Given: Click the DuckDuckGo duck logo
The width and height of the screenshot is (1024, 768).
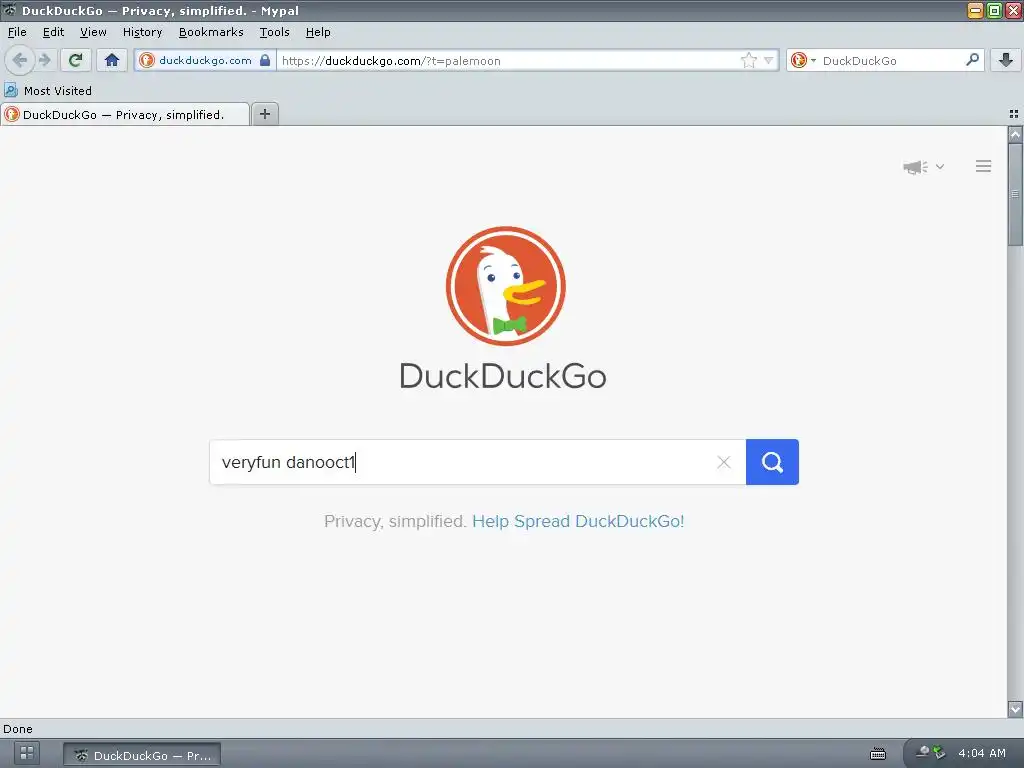Looking at the screenshot, I should (505, 286).
